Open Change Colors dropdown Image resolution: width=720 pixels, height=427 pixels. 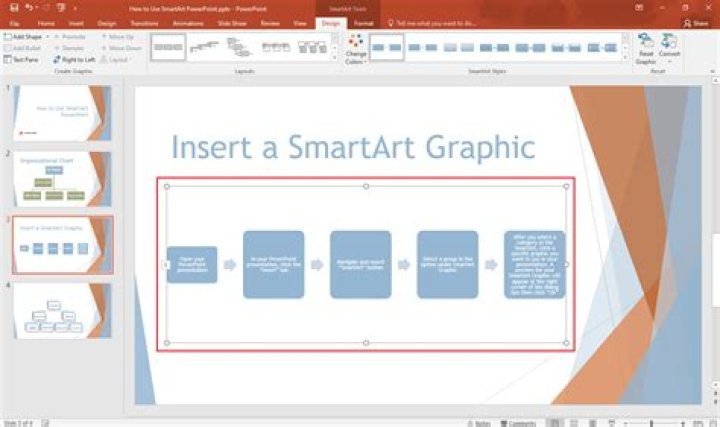coord(356,49)
